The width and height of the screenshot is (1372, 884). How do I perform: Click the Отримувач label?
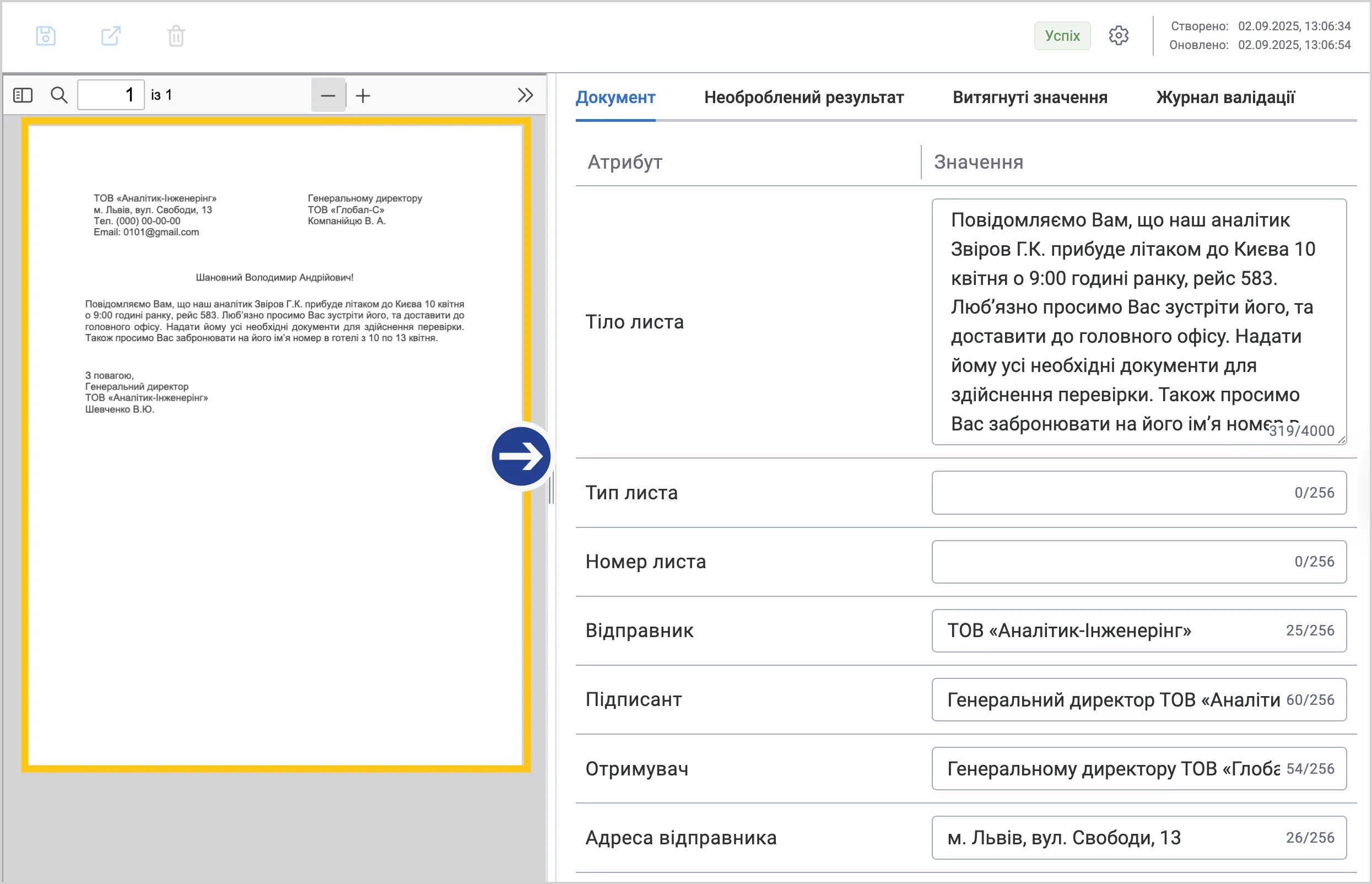pyautogui.click(x=636, y=769)
